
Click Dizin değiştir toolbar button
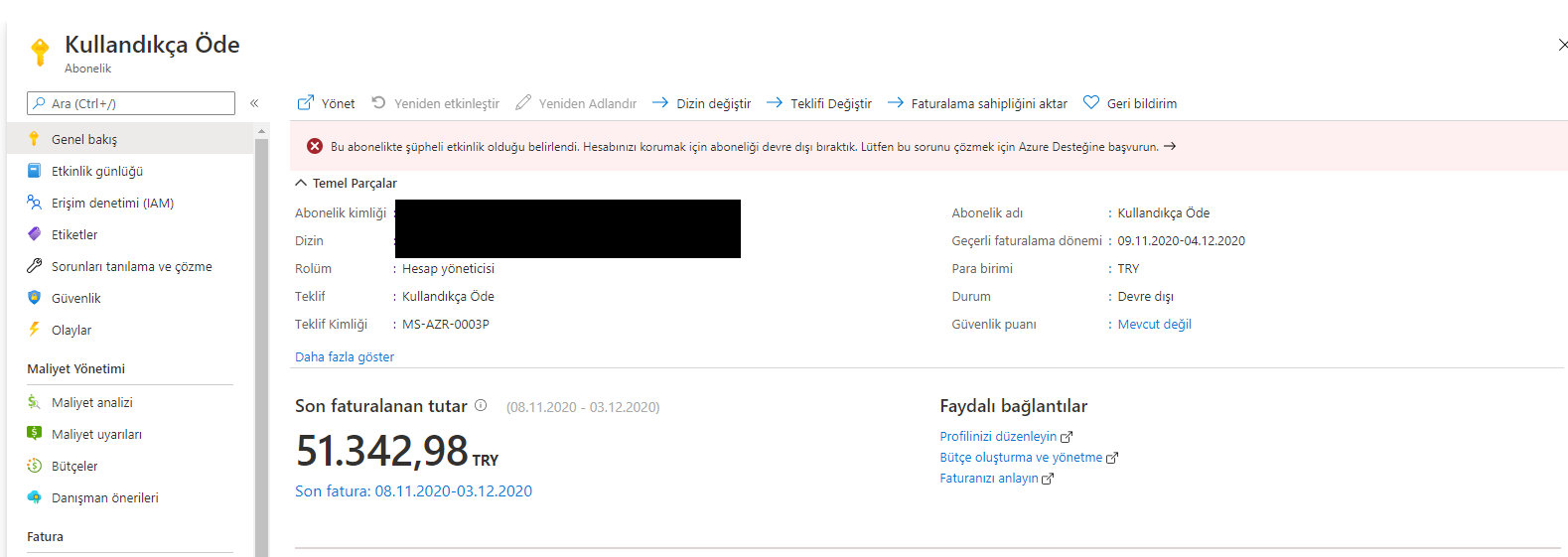[701, 103]
